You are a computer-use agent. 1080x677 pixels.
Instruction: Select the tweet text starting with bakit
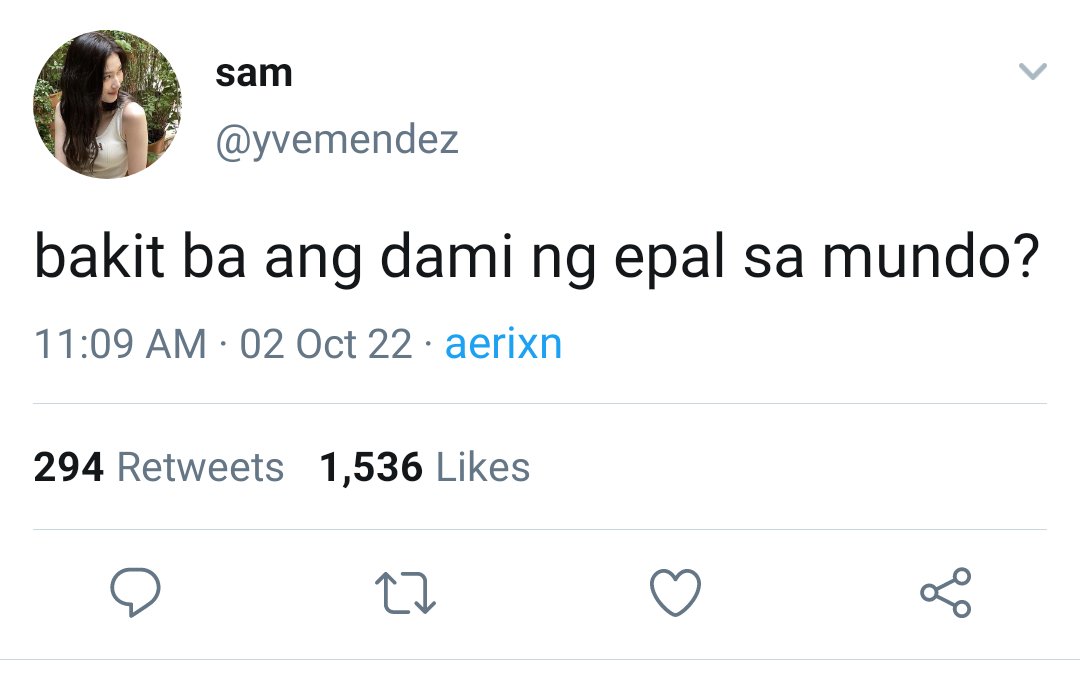537,258
